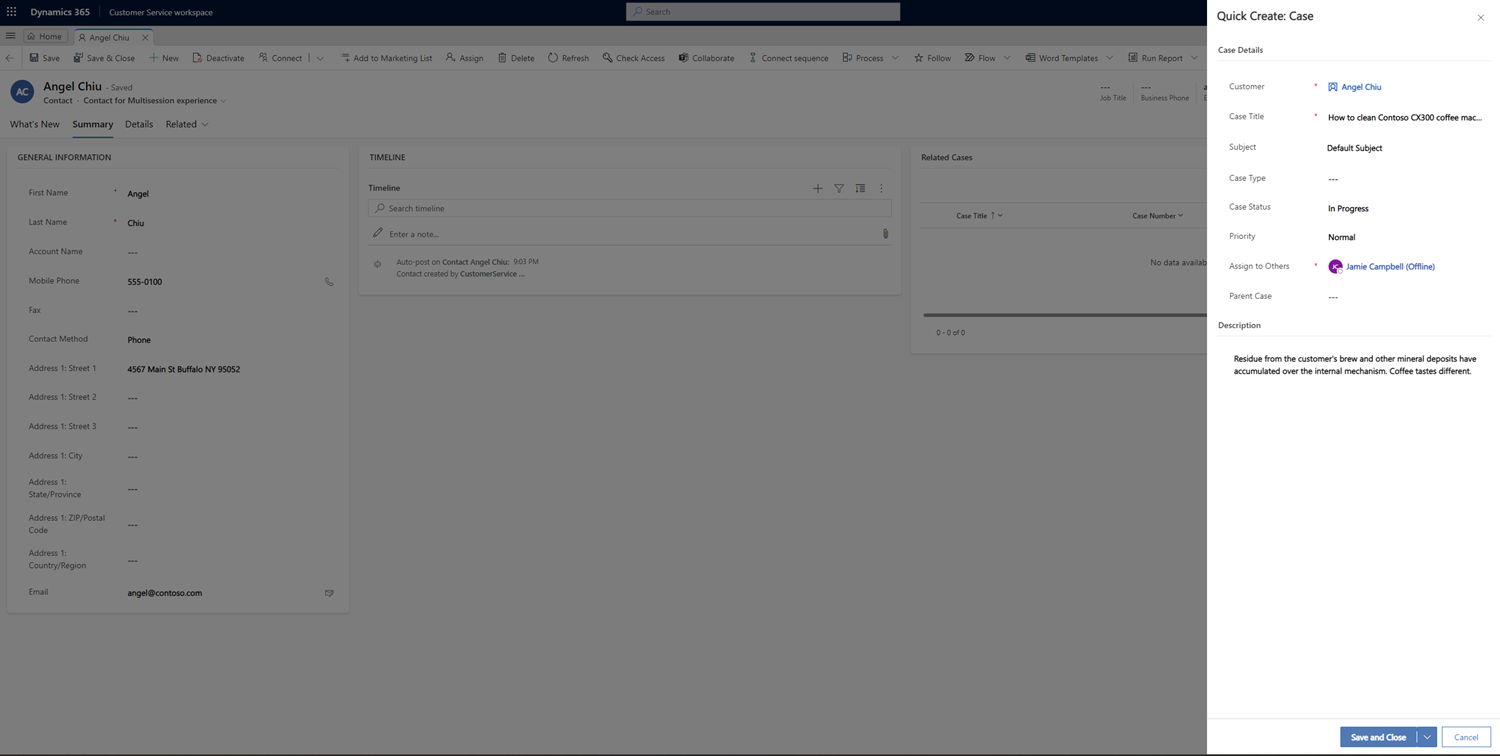Open the Details tab
The height and width of the screenshot is (756, 1500).
click(139, 124)
